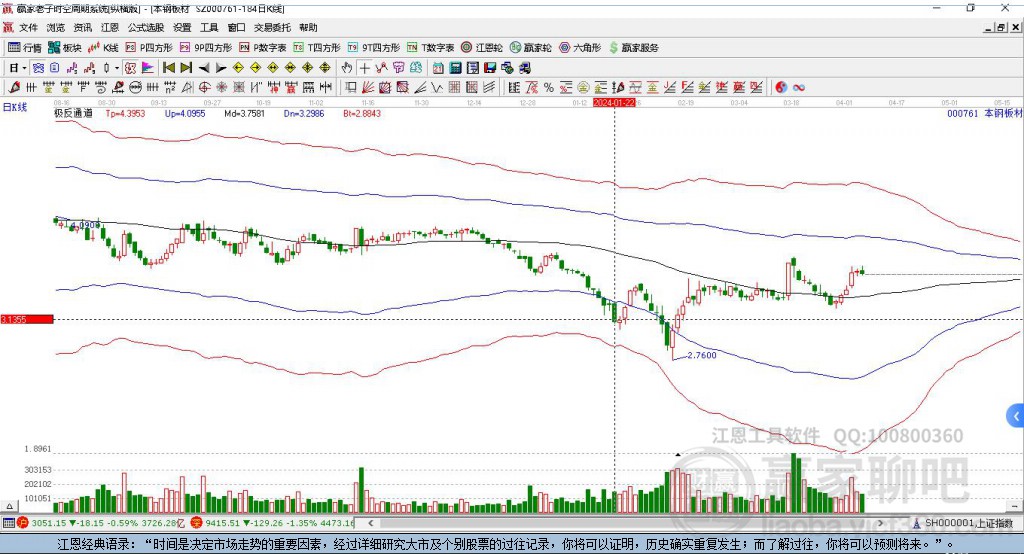This screenshot has height=554, width=1024.
Task: Click the red 2024-01-22 date marker
Action: click(613, 103)
